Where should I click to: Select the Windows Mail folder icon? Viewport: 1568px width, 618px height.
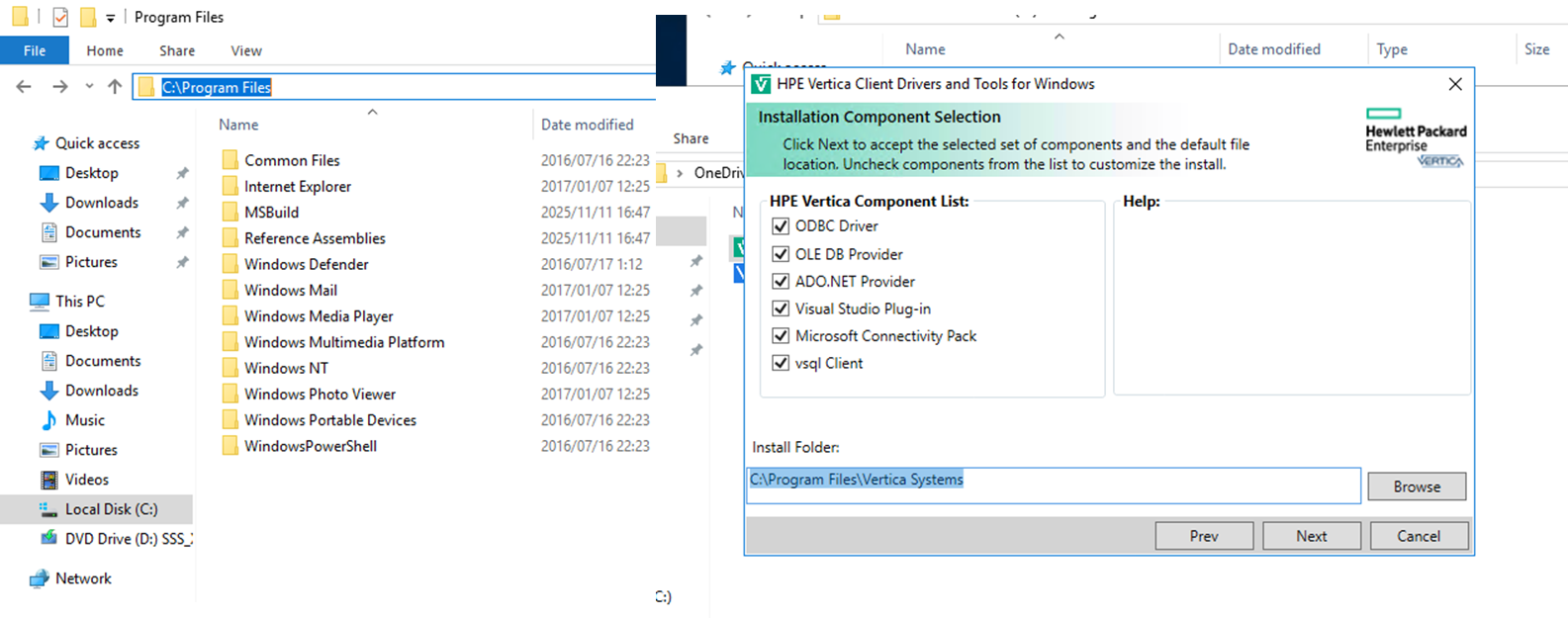pos(231,290)
